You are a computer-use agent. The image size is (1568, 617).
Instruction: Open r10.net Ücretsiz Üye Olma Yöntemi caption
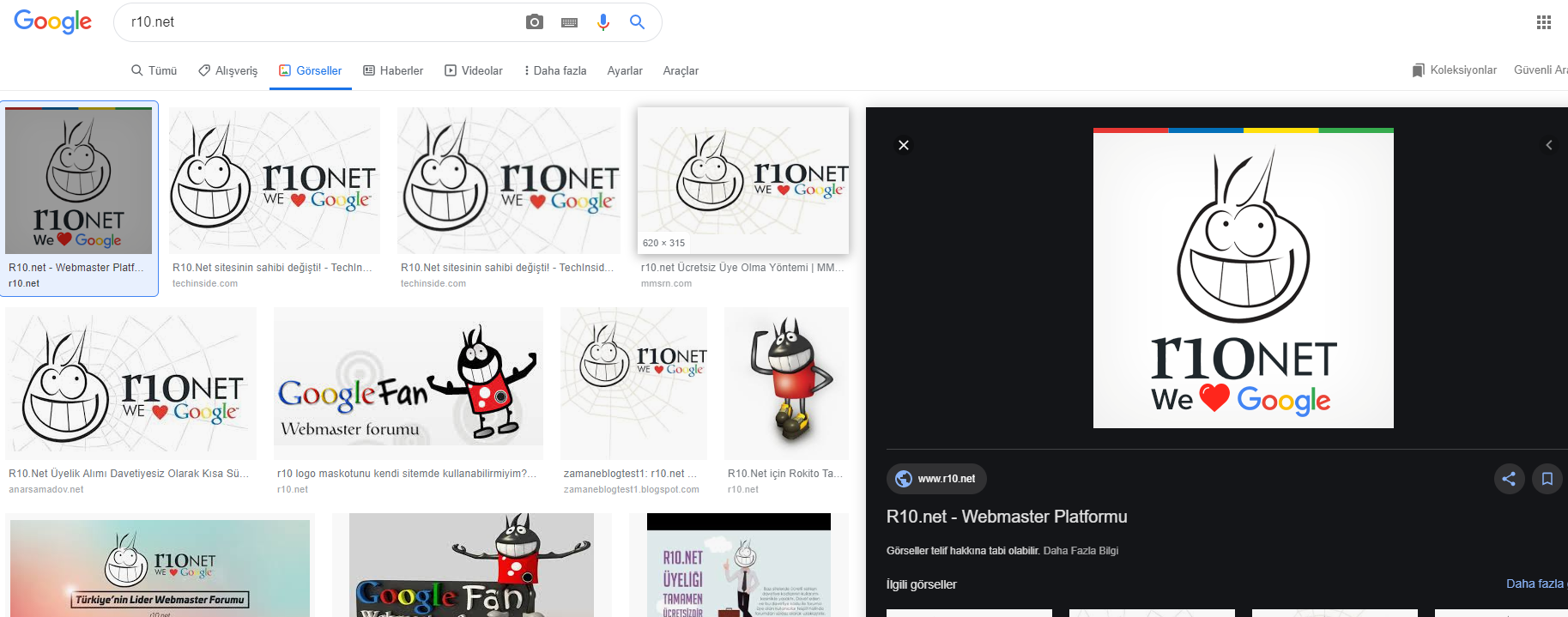(742, 267)
